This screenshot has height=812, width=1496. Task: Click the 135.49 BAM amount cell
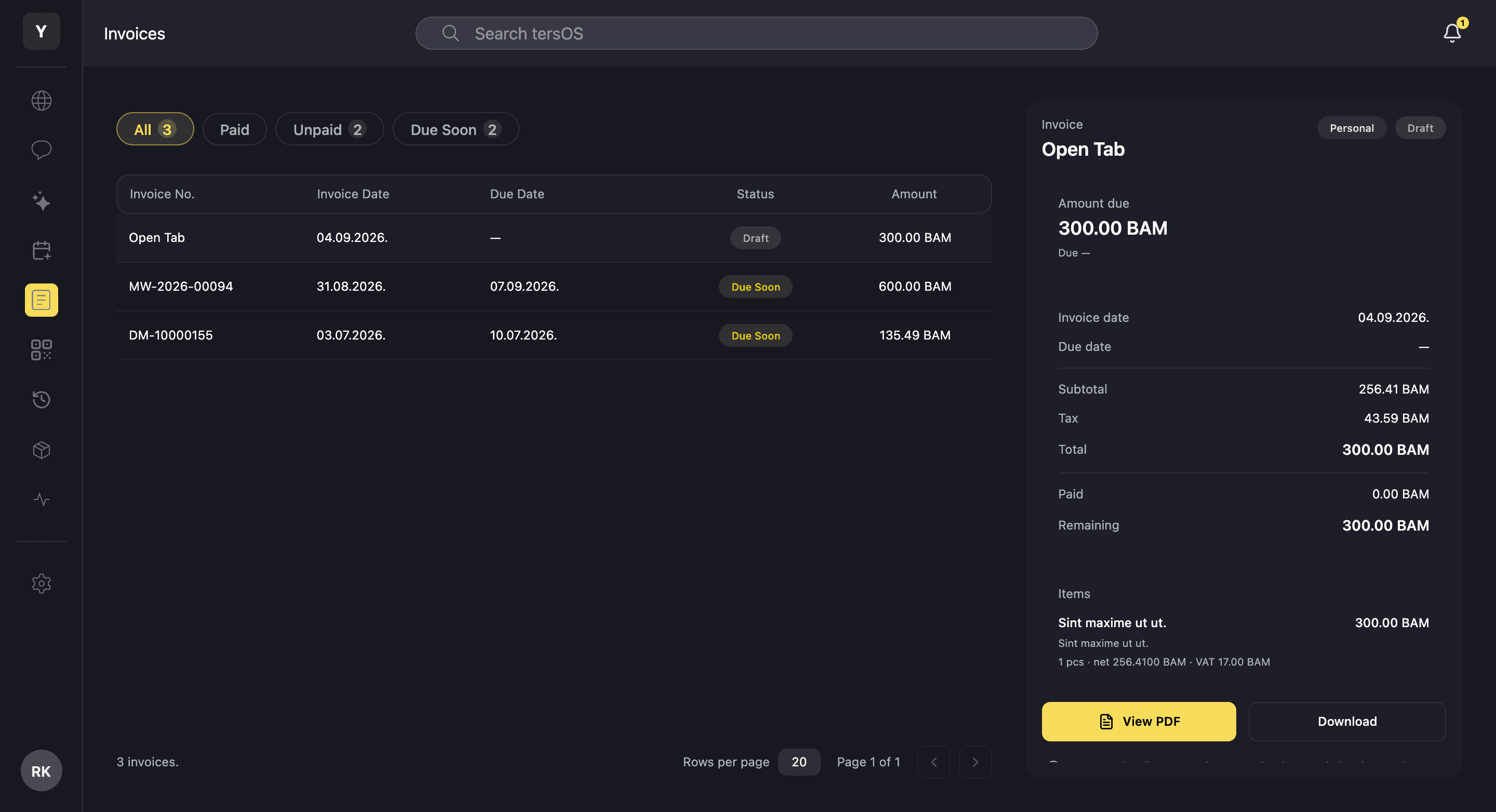tap(915, 335)
